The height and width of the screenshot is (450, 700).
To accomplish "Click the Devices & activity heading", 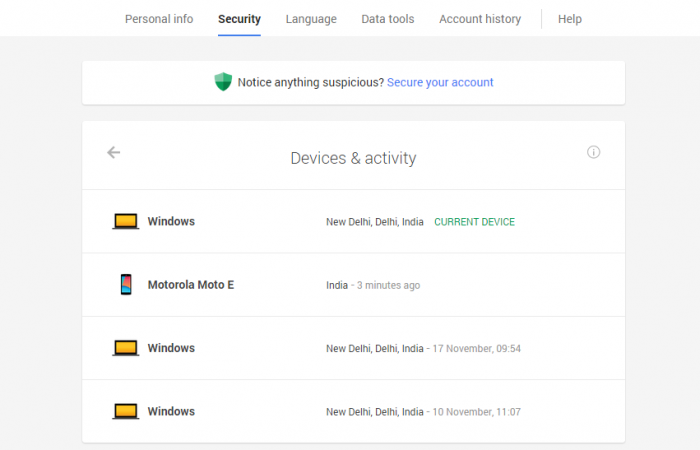I will [353, 158].
